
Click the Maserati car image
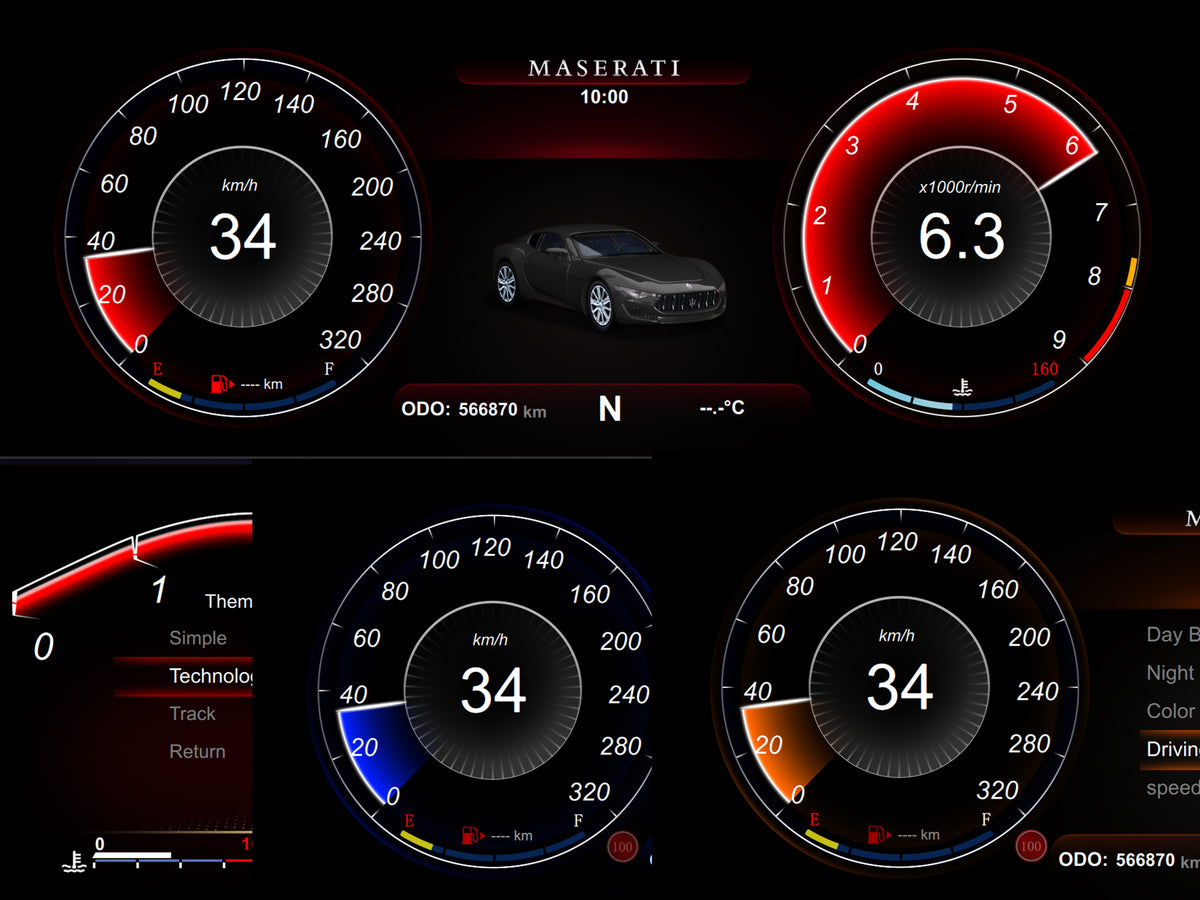tap(609, 277)
